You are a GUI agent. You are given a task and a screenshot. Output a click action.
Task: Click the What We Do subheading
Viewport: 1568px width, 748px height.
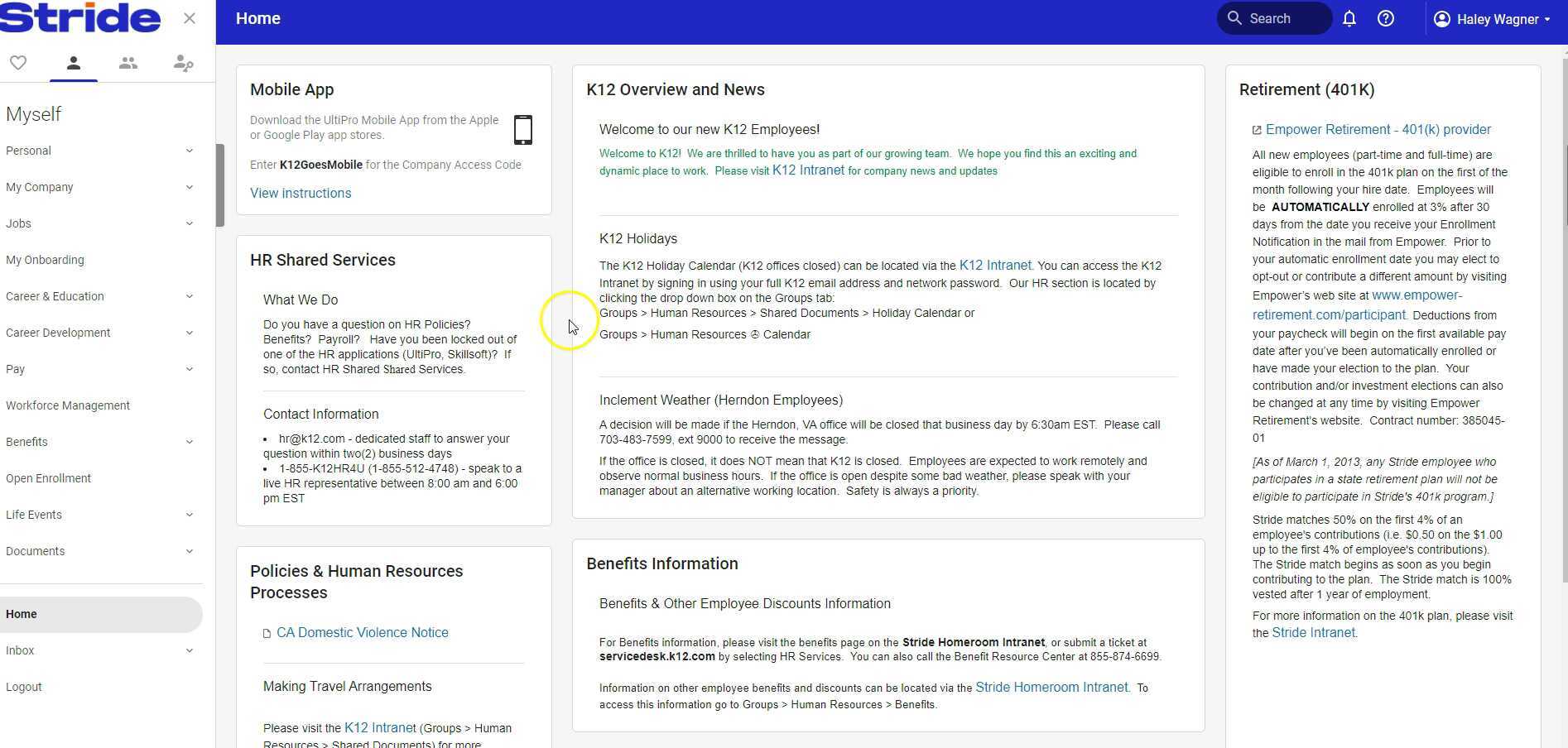tap(301, 300)
